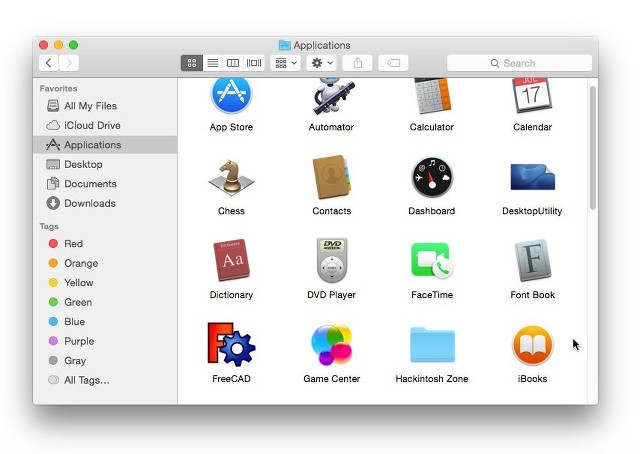This screenshot has height=454, width=640.
Task: Filter by the Orange tag
Action: coord(105,263)
